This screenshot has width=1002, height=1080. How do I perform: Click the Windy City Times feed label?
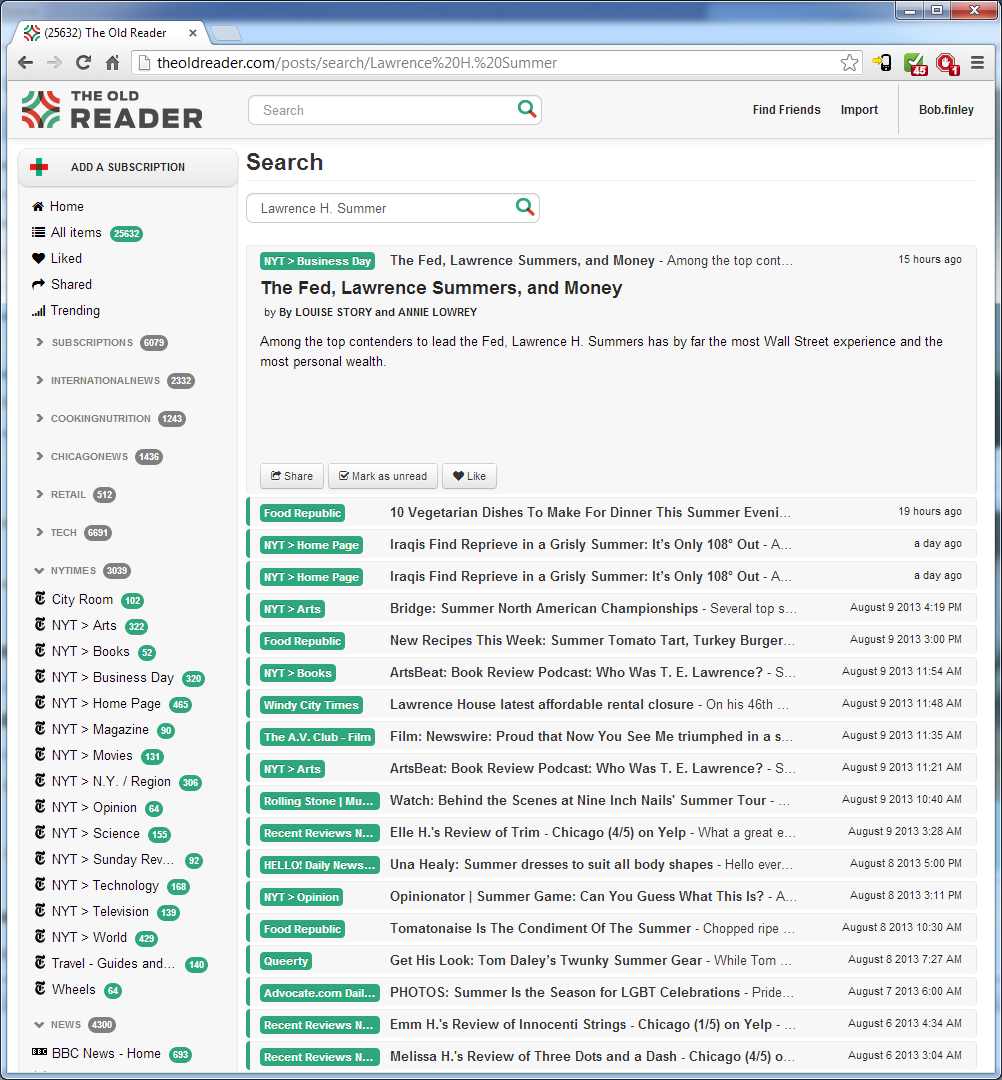point(311,705)
